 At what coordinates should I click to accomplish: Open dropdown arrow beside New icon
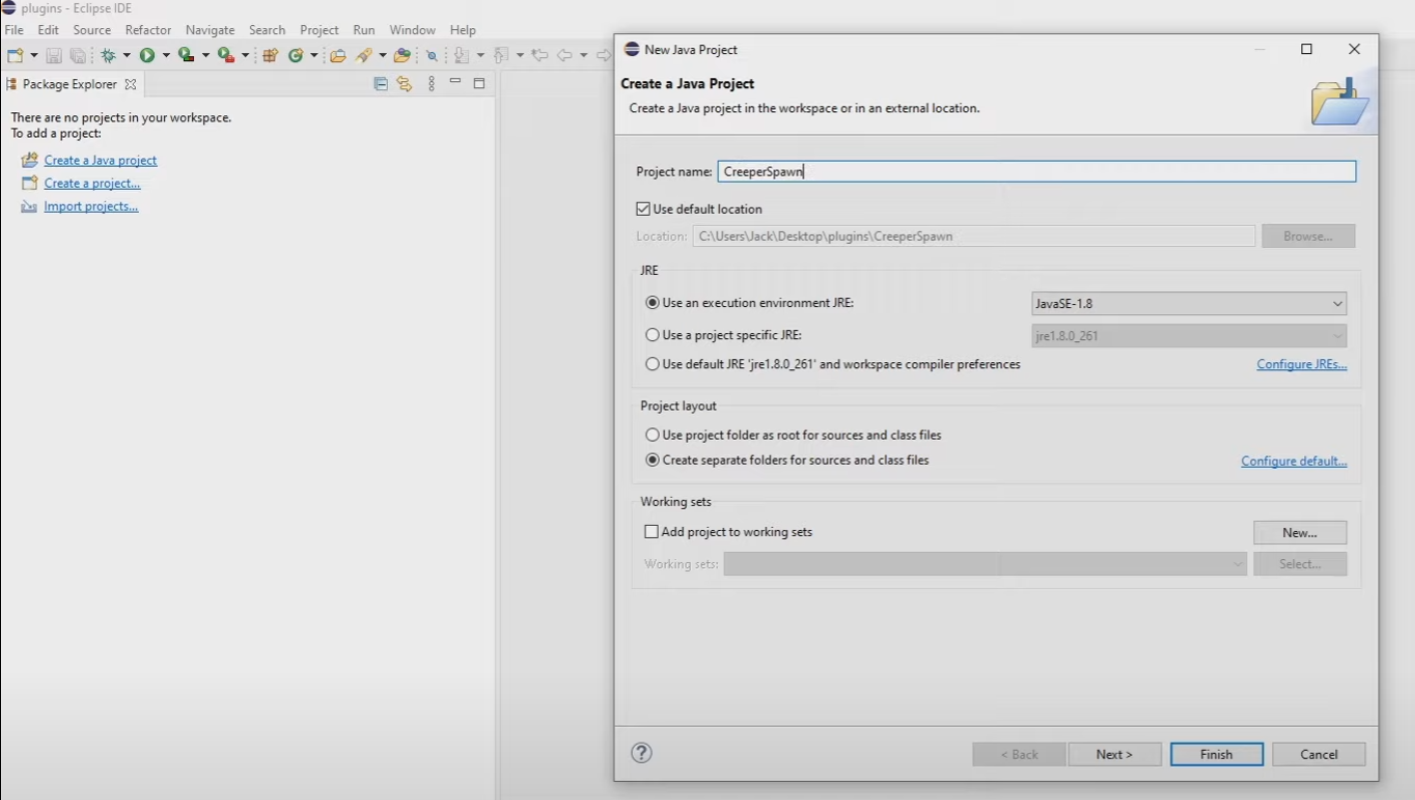(34, 56)
